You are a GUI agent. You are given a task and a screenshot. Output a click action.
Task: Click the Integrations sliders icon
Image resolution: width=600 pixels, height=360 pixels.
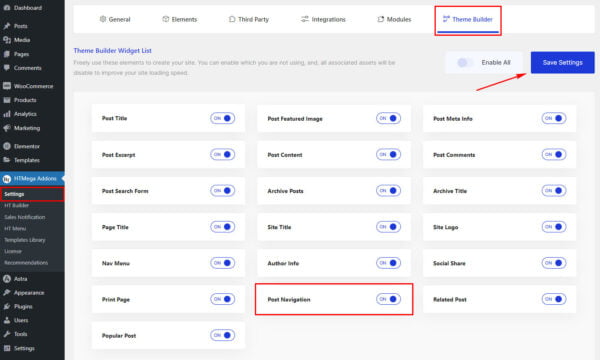[305, 19]
